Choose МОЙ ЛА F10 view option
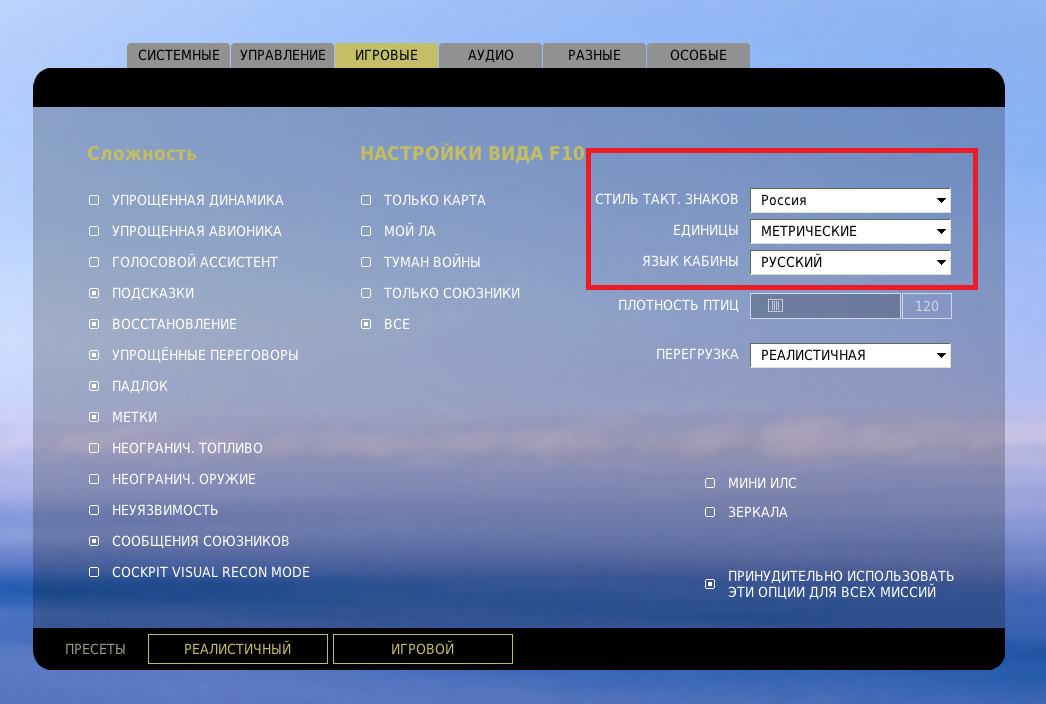This screenshot has width=1046, height=704. pyautogui.click(x=366, y=231)
